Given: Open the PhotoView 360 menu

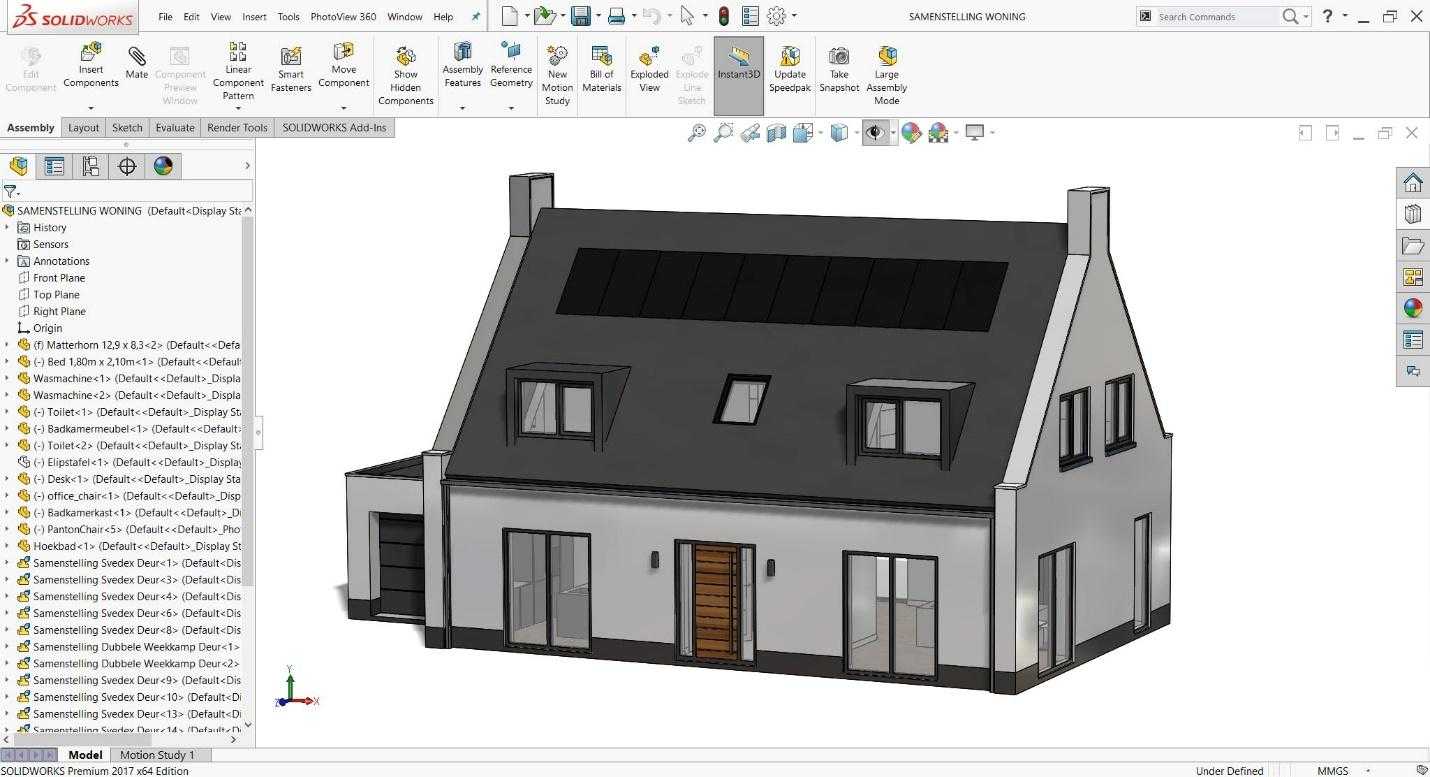Looking at the screenshot, I should 343,17.
